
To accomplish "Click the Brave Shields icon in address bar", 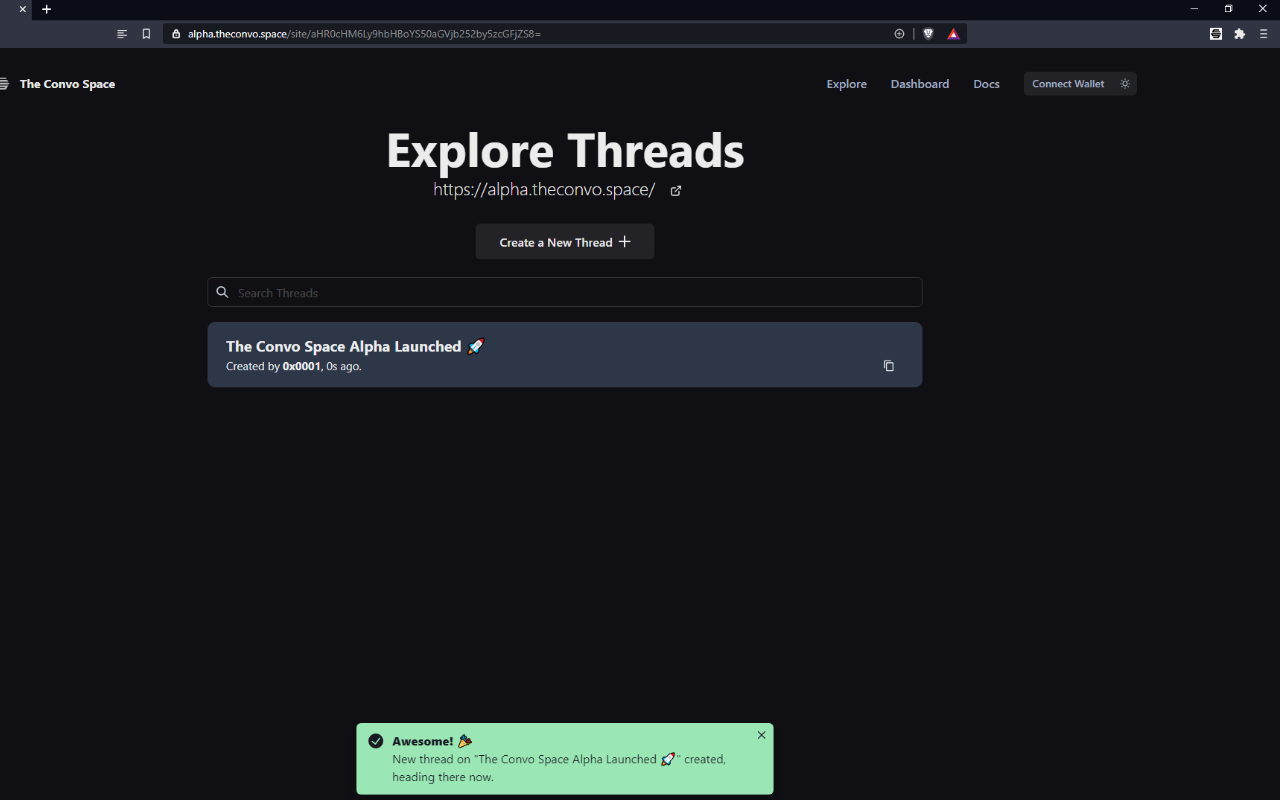I will pos(928,33).
